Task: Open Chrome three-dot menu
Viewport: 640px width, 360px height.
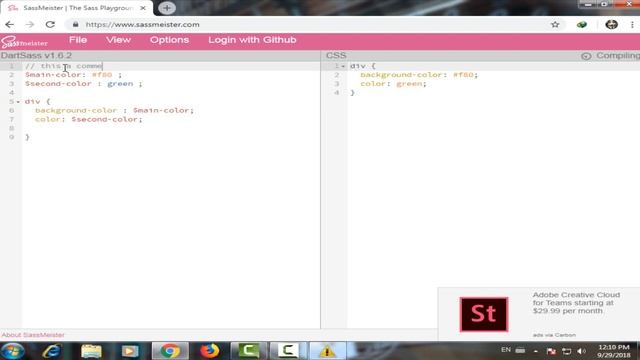Action: pyautogui.click(x=632, y=24)
